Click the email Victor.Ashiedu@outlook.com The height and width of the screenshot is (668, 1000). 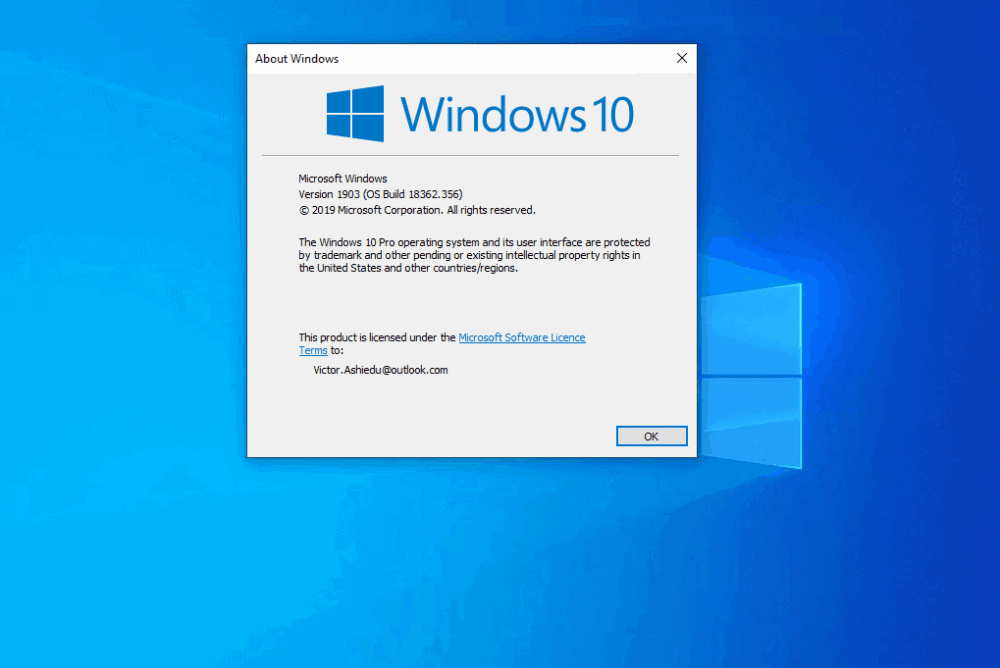tap(379, 369)
